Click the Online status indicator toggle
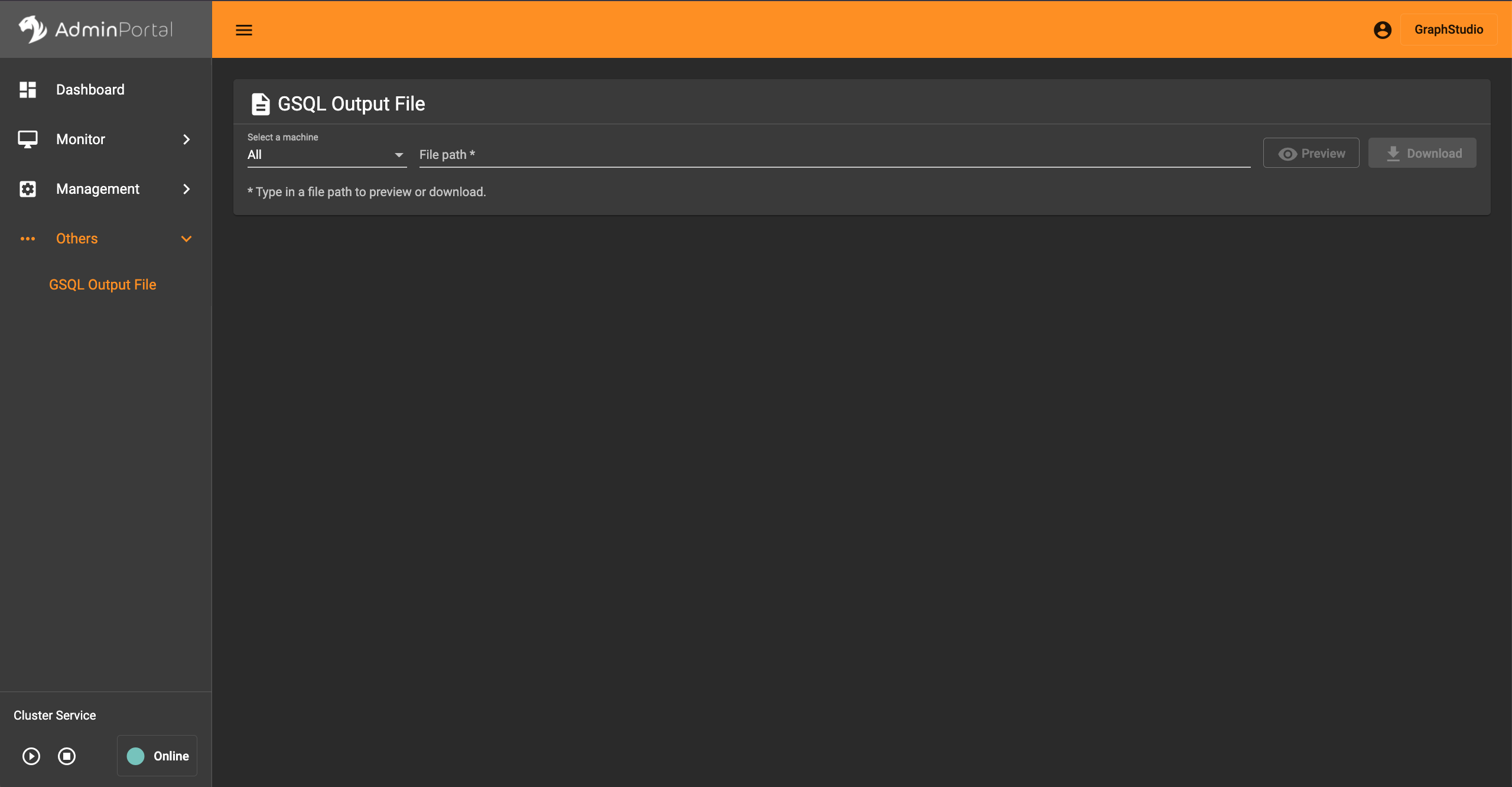 [156, 756]
